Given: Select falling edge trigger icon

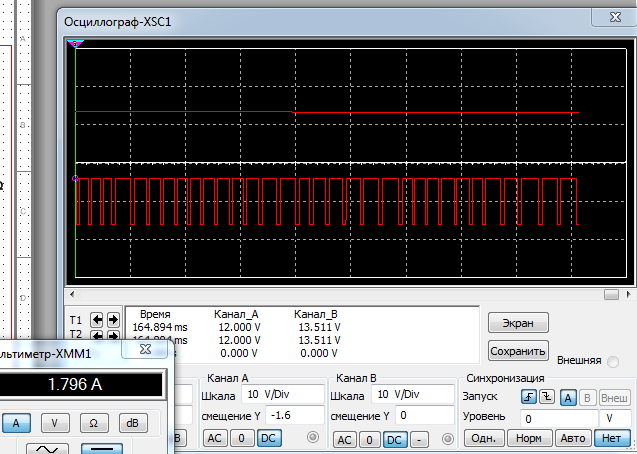Looking at the screenshot, I should pos(547,397).
